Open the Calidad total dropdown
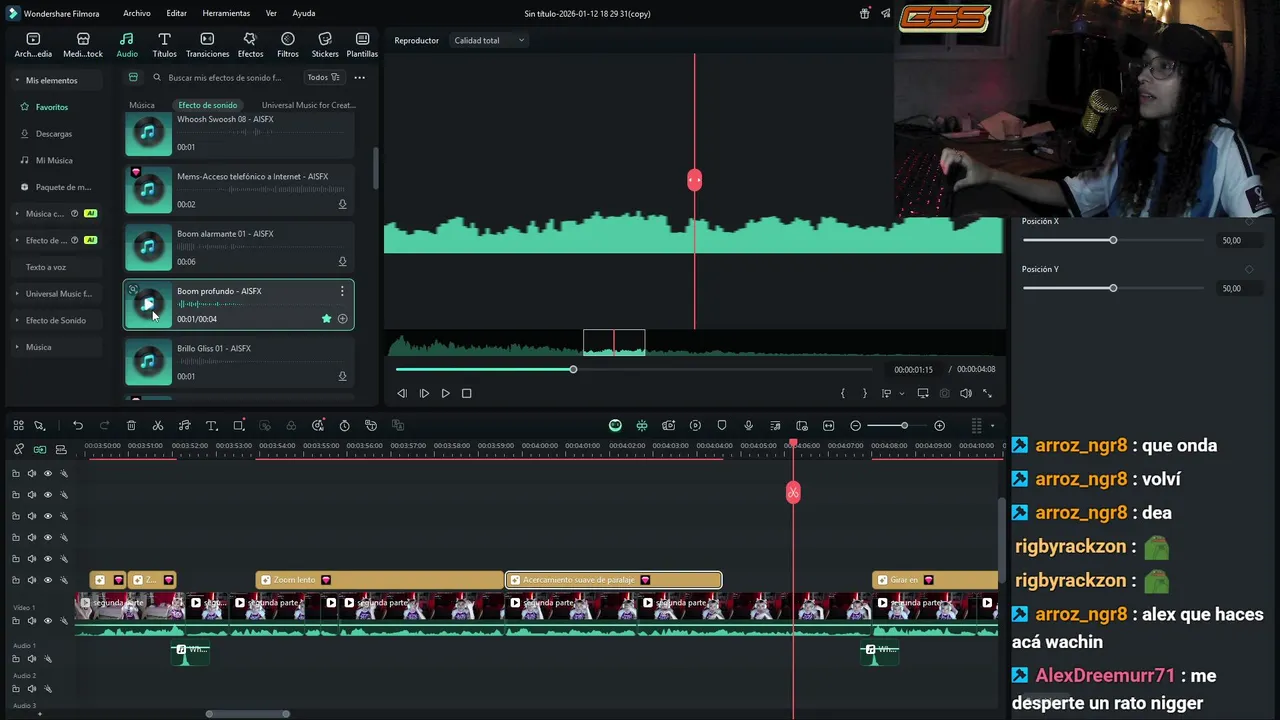The height and width of the screenshot is (720, 1280). tap(489, 41)
